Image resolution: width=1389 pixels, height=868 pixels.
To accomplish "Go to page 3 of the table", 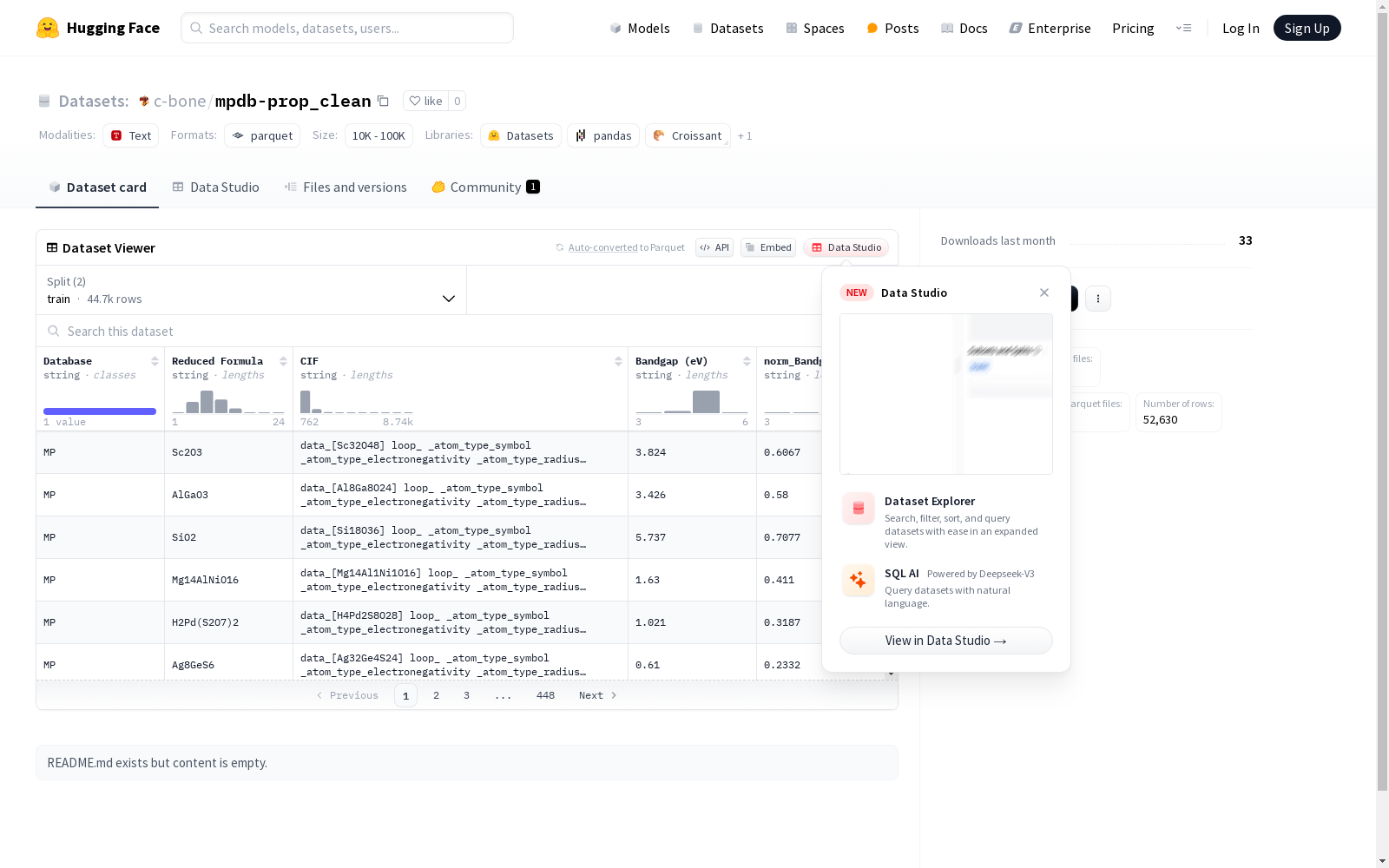I will pos(466,695).
